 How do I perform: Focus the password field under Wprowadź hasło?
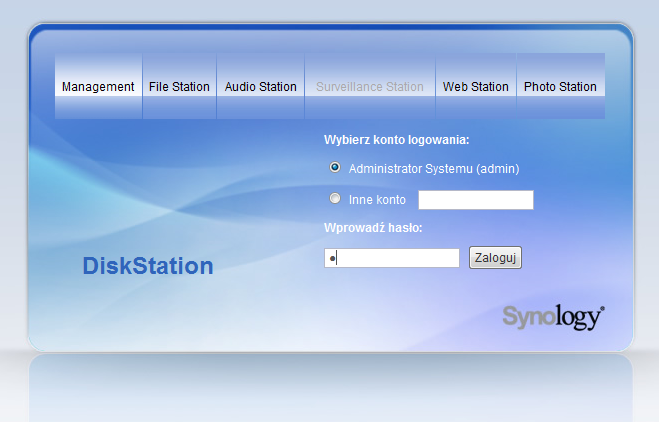tap(392, 258)
